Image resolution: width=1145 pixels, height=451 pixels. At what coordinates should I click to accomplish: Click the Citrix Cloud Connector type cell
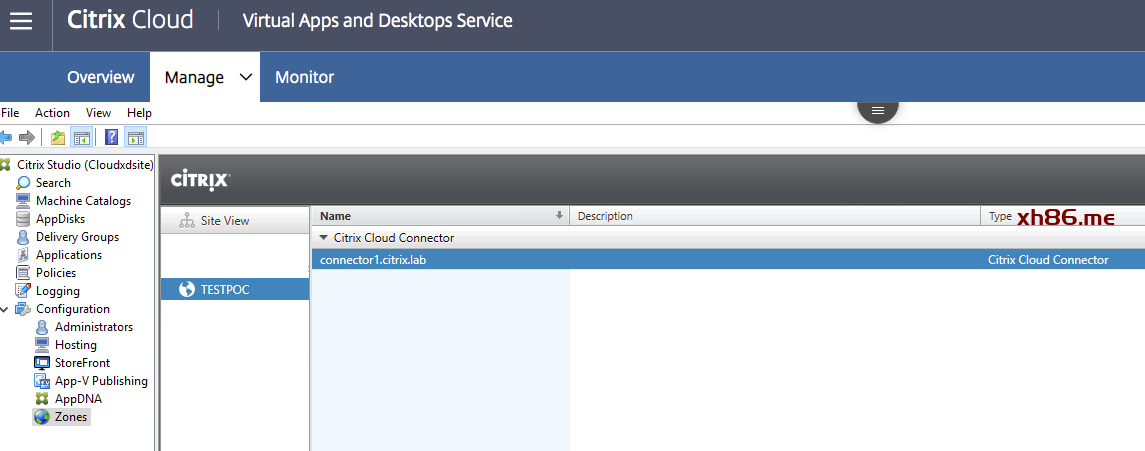[1048, 260]
